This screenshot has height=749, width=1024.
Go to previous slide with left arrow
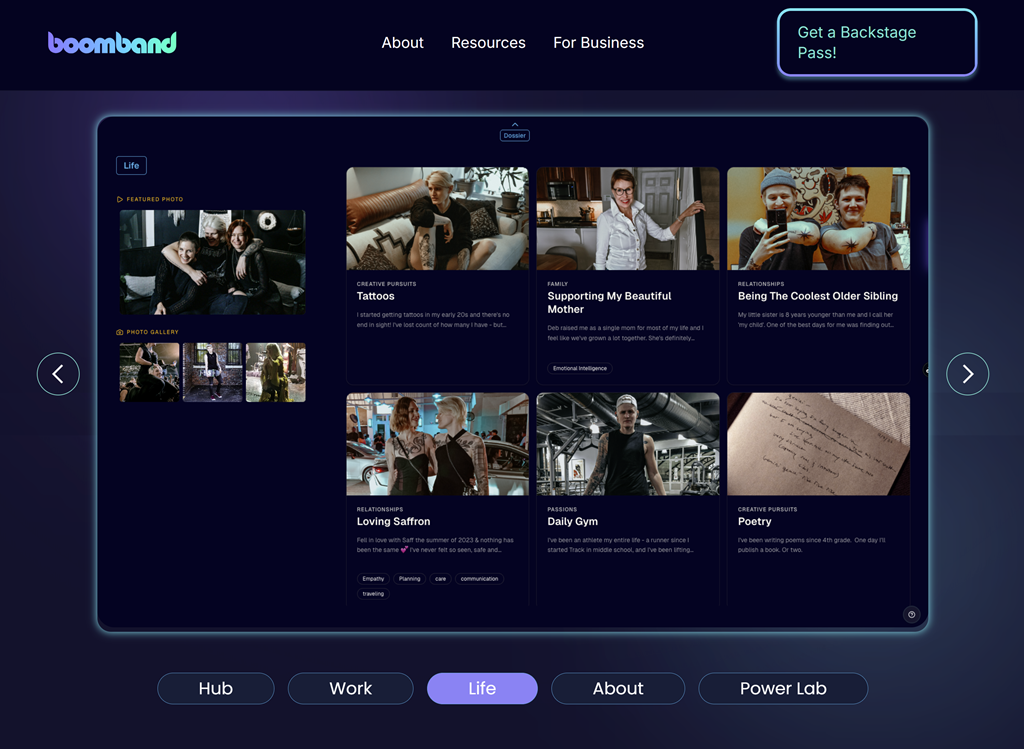point(58,374)
